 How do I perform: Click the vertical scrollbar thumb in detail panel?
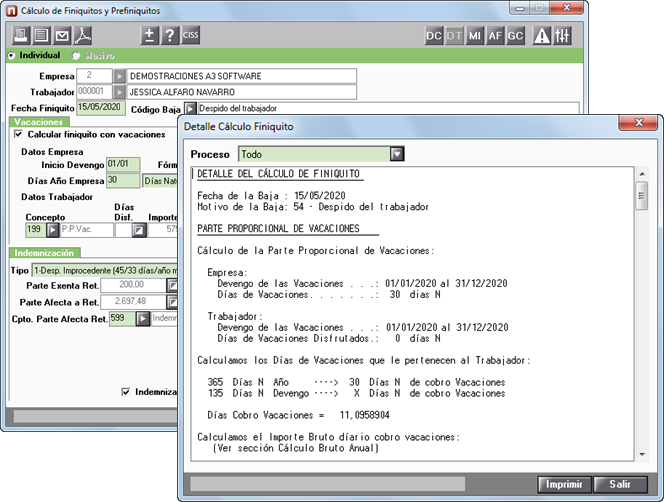tap(642, 196)
